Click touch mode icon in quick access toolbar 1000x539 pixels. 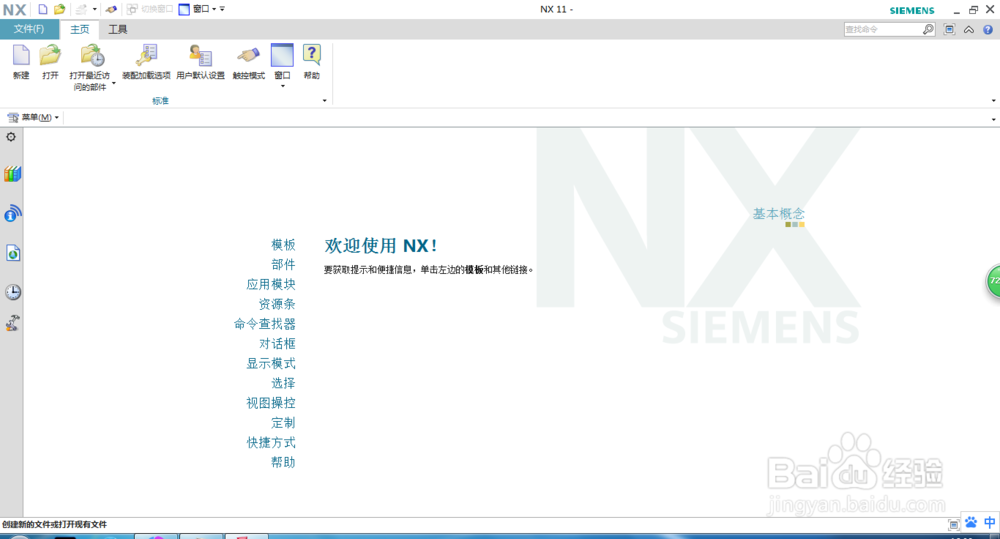111,10
